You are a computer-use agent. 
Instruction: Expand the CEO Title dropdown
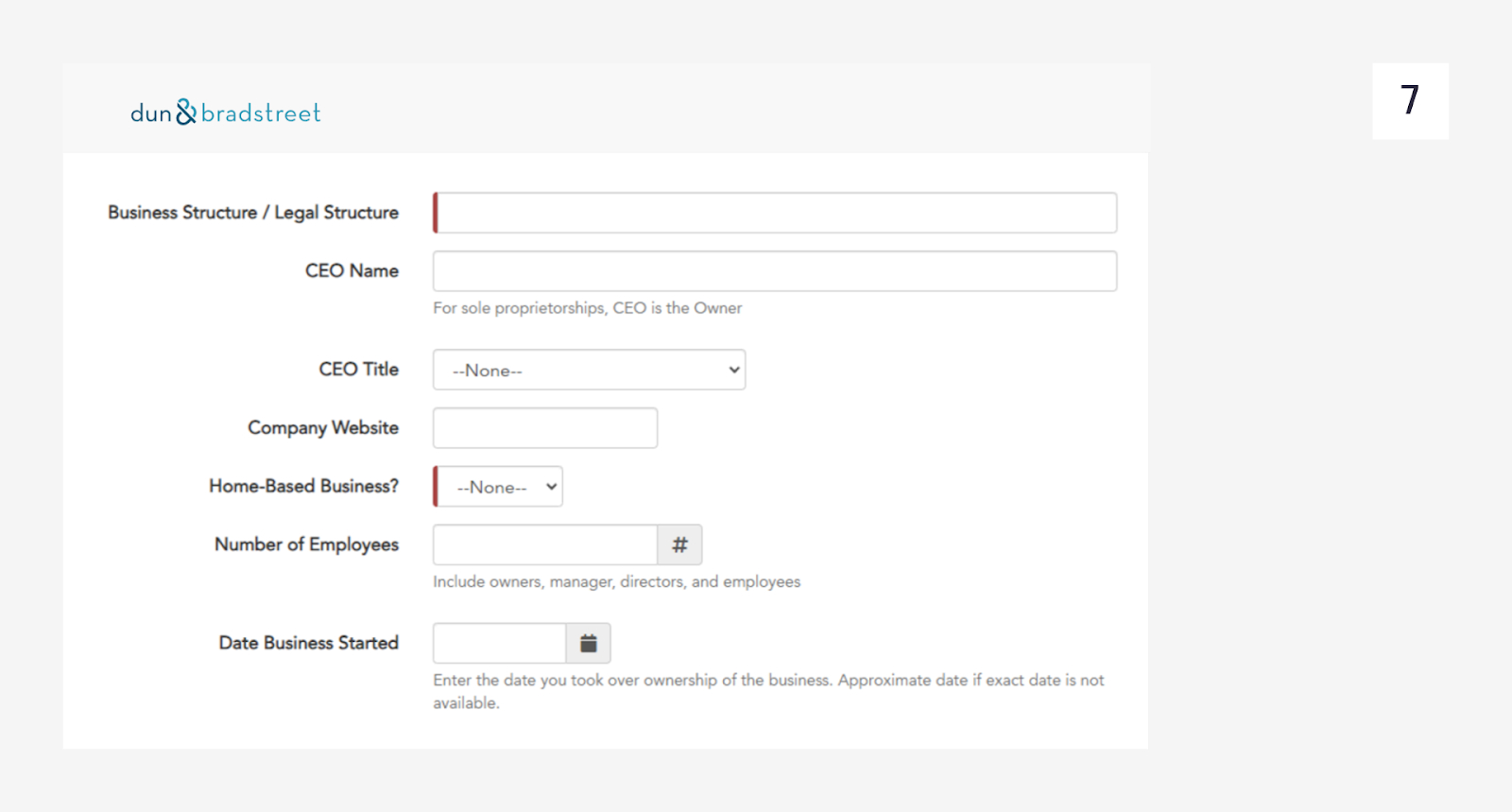coord(589,370)
